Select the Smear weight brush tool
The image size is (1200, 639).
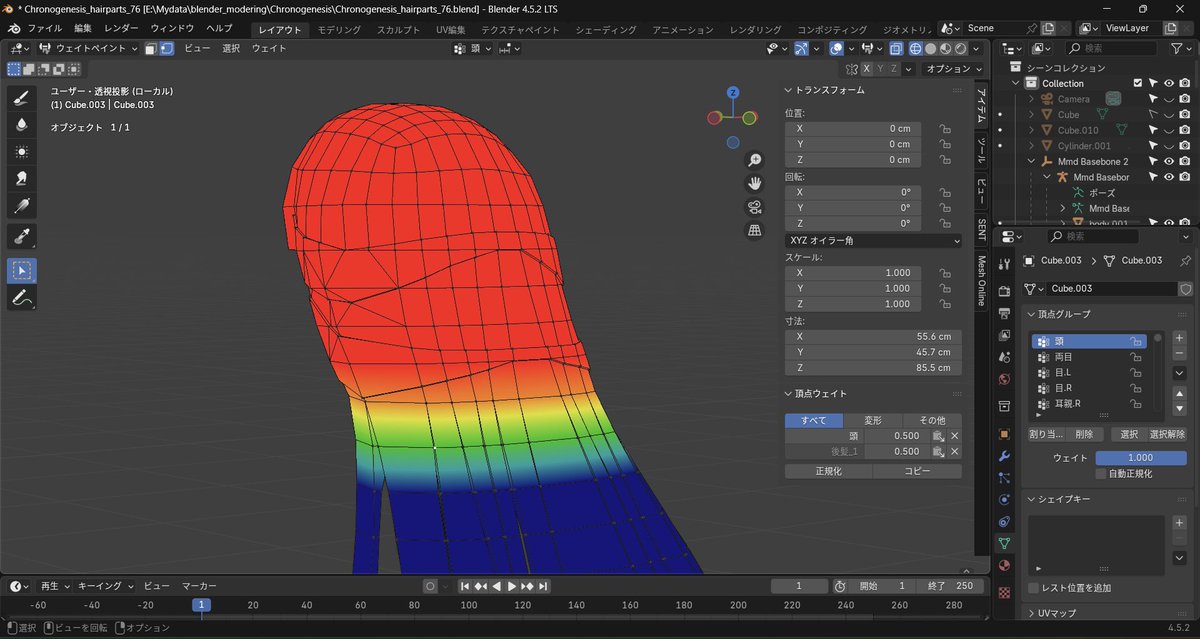(x=22, y=178)
